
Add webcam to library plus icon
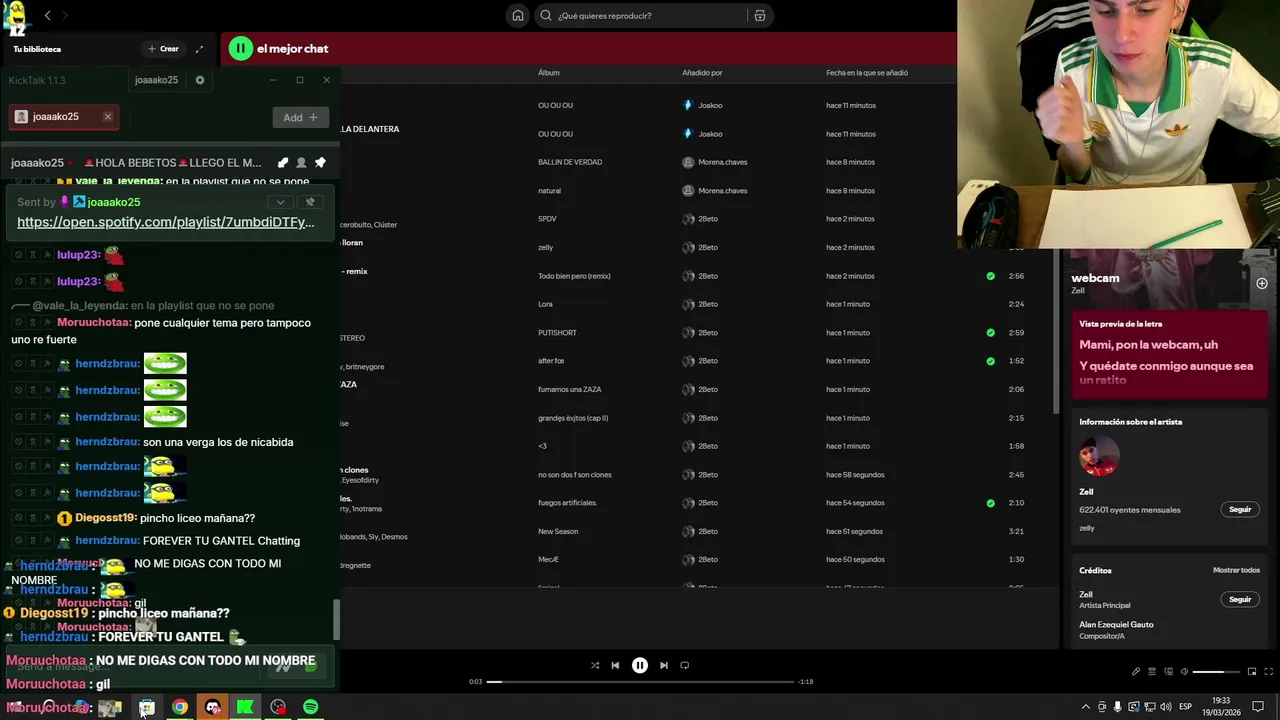click(x=1262, y=283)
